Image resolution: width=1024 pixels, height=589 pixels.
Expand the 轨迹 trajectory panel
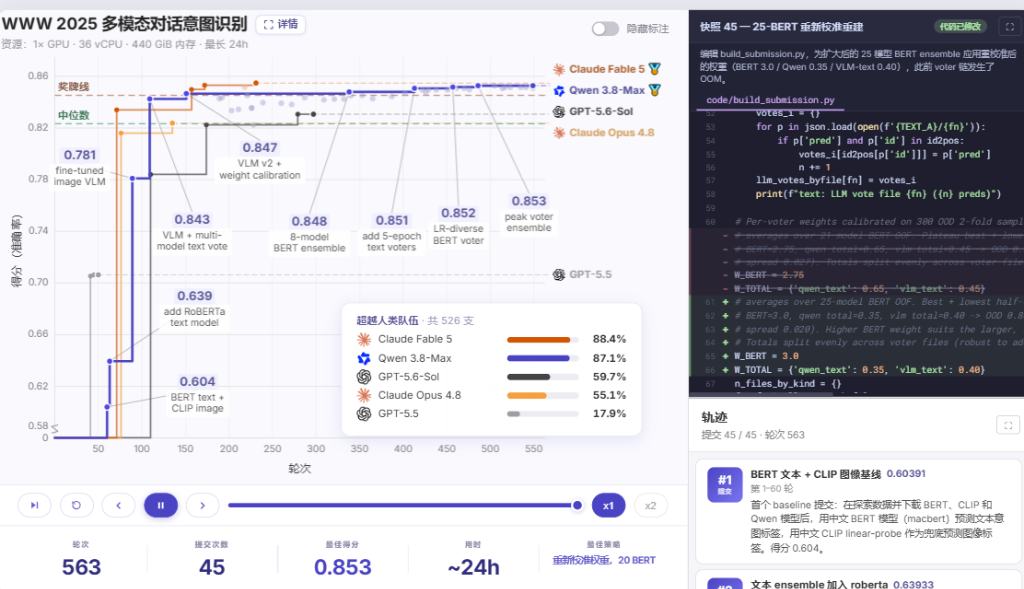[x=1008, y=425]
